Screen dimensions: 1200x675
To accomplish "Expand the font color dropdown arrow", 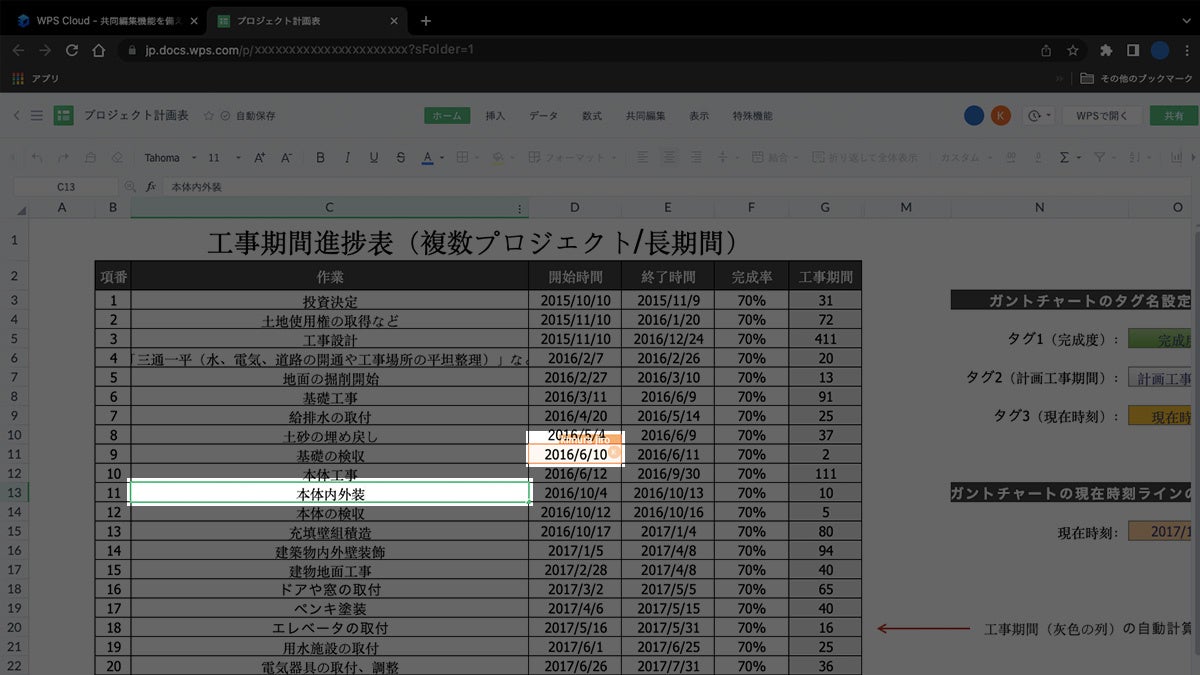I will tap(441, 157).
